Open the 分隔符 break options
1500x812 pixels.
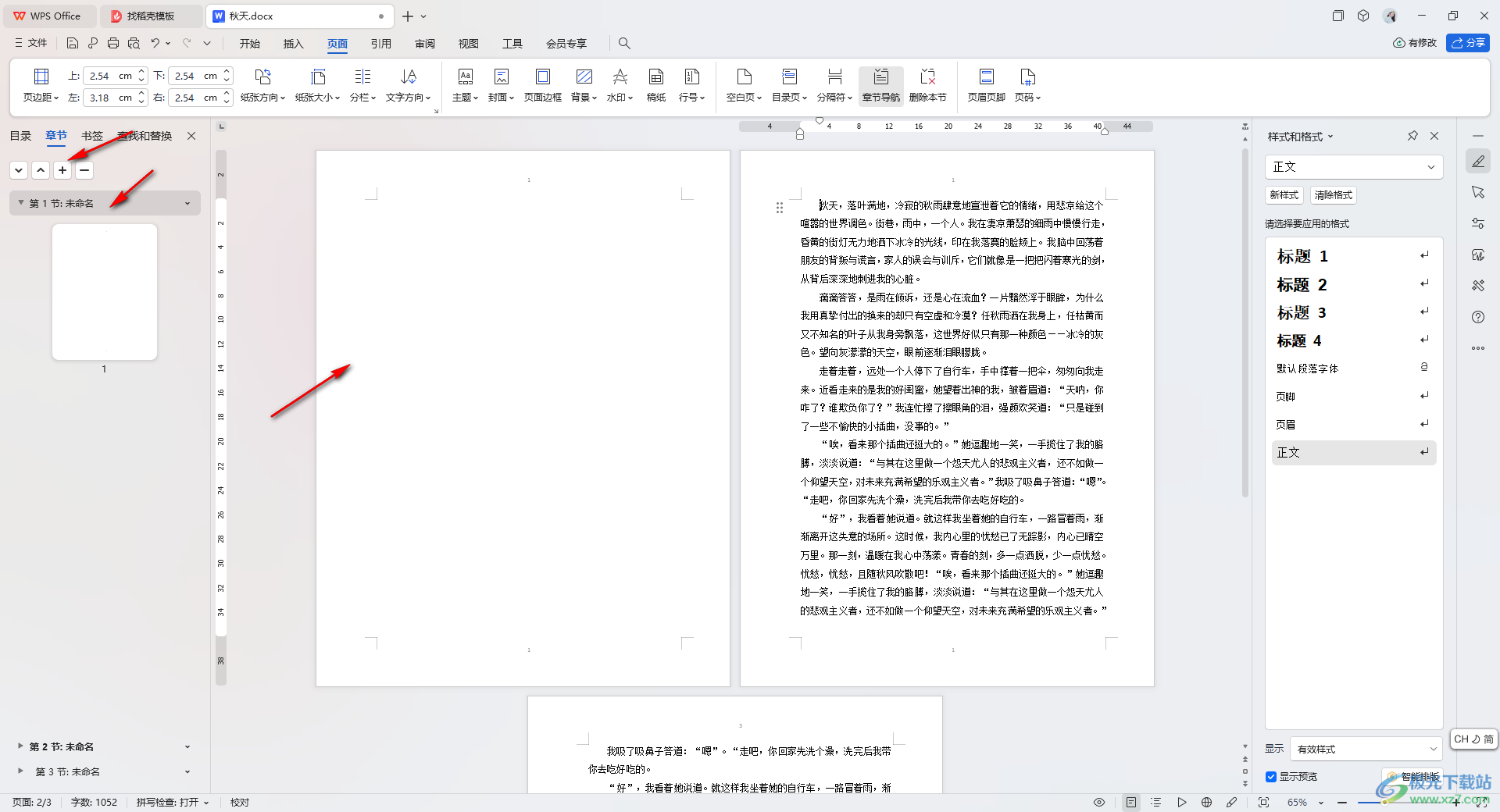point(834,84)
